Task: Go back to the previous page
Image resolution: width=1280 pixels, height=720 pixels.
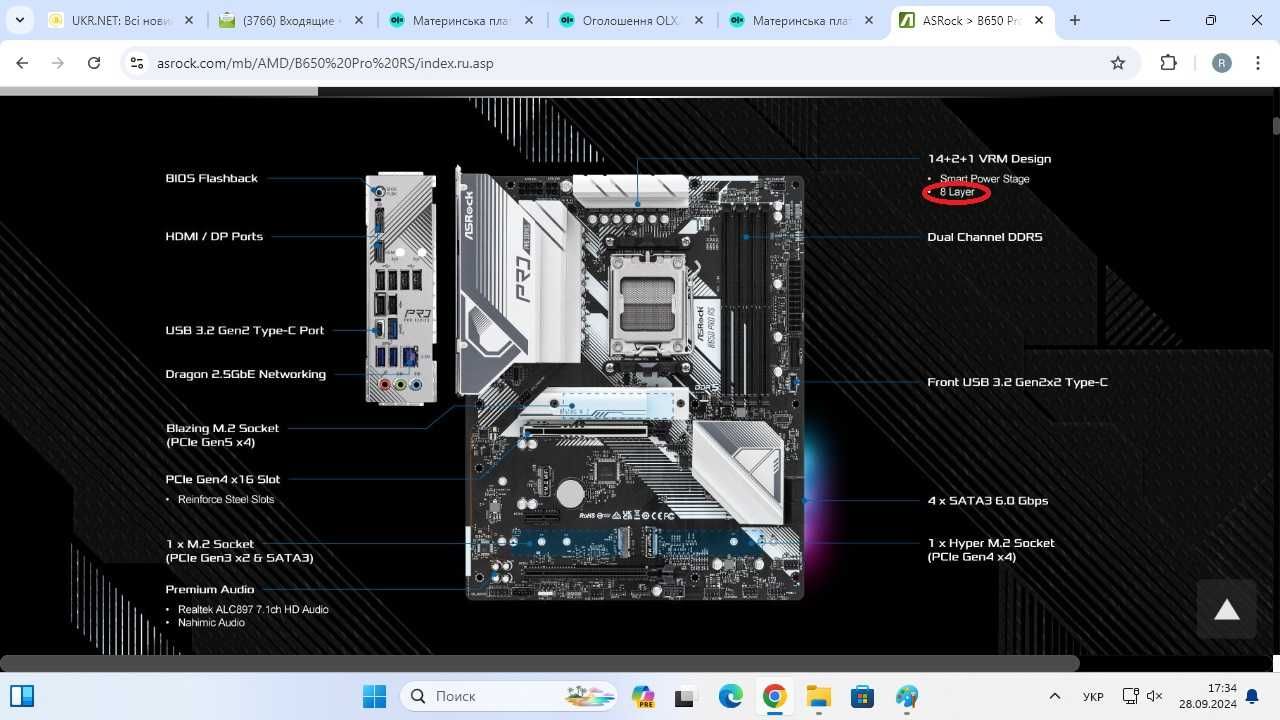Action: tap(22, 63)
